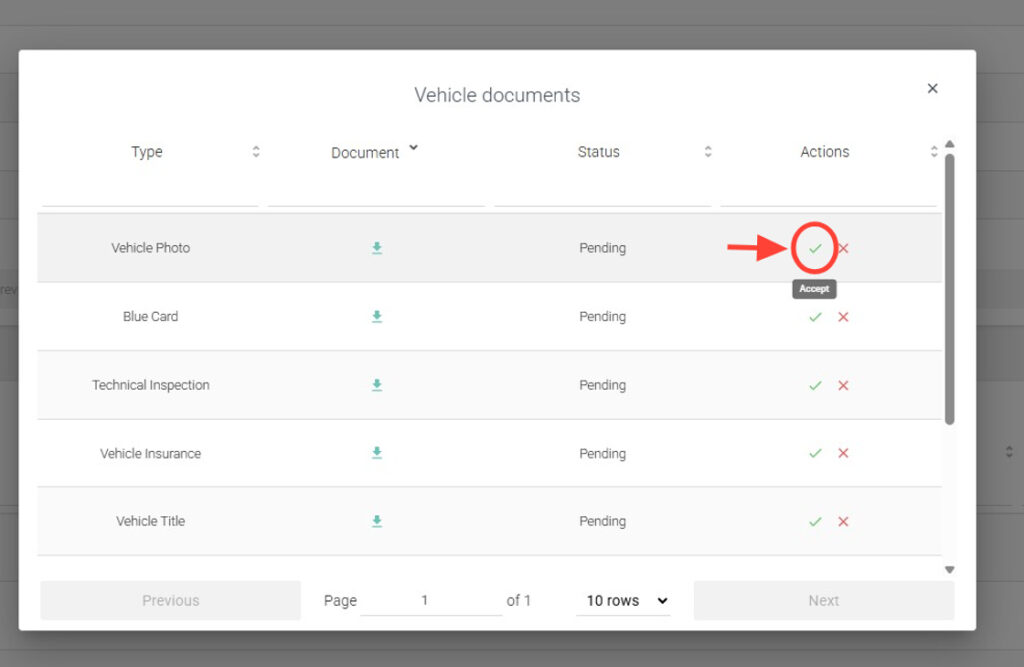The width and height of the screenshot is (1024, 667).
Task: Accept the Vehicle Photo document
Action: [815, 248]
